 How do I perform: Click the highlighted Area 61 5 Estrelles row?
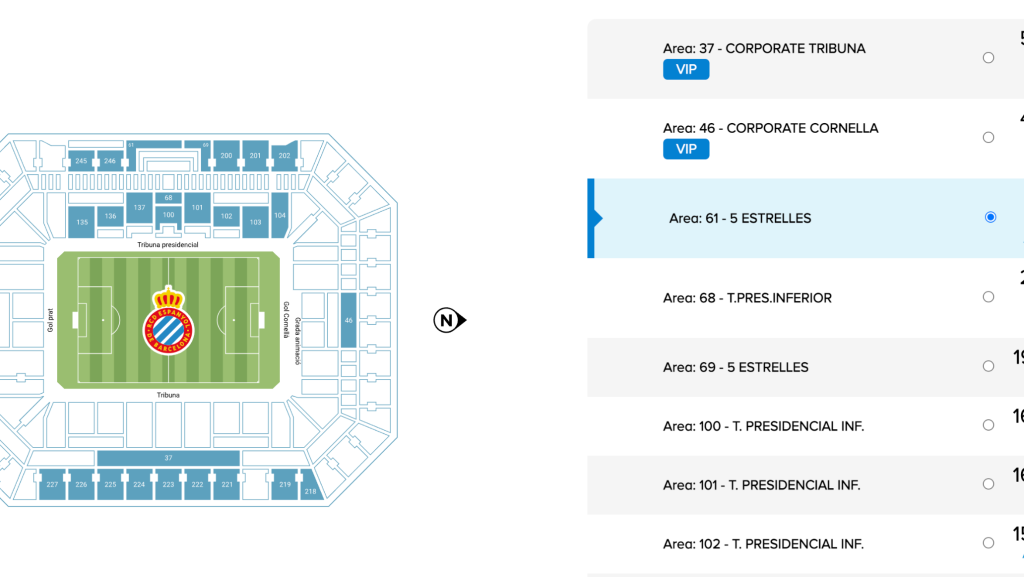(x=805, y=218)
